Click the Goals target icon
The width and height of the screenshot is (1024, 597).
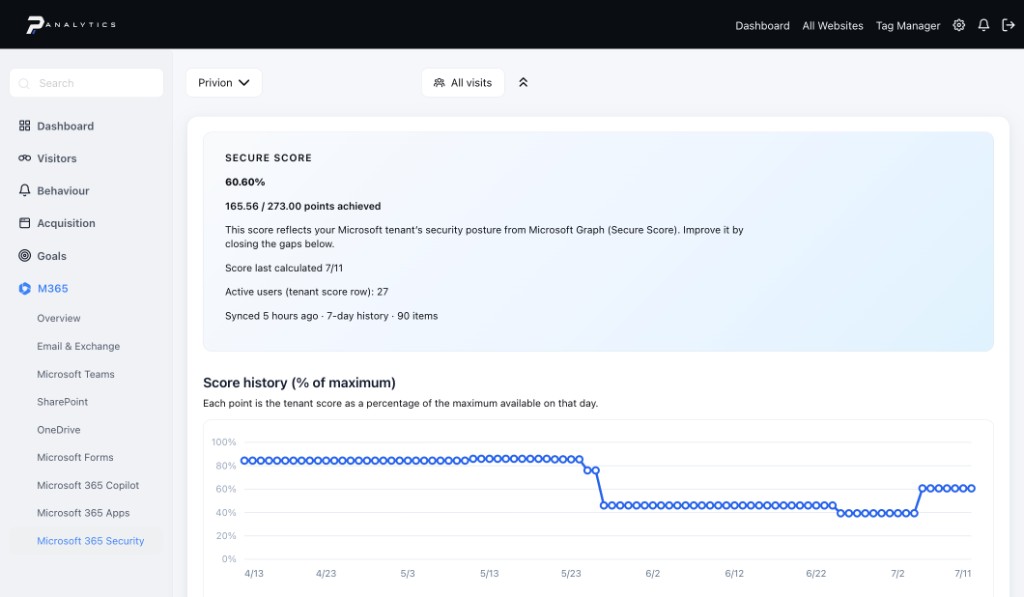point(24,255)
